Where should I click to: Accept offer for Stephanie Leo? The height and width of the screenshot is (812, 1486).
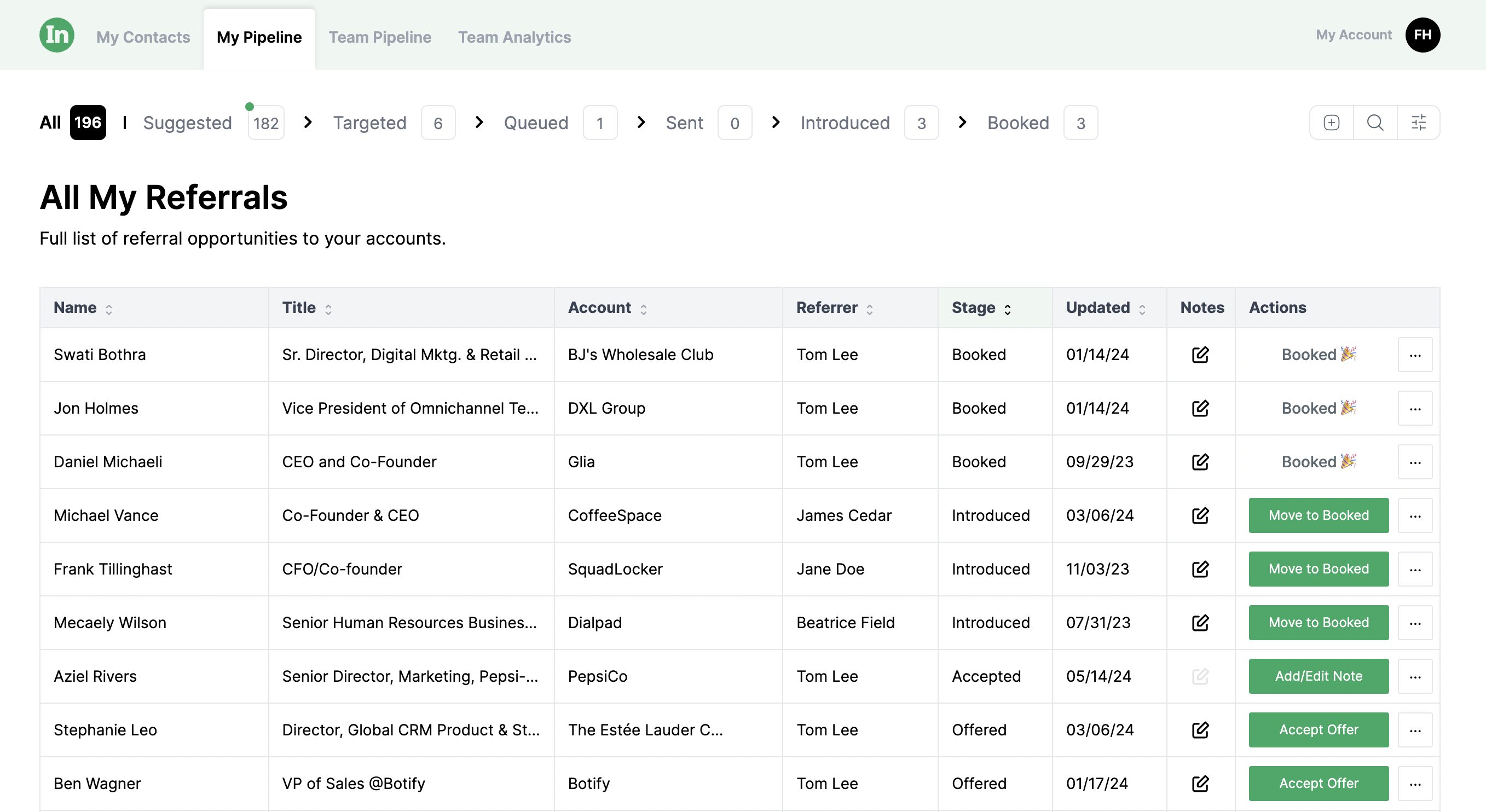[1318, 730]
